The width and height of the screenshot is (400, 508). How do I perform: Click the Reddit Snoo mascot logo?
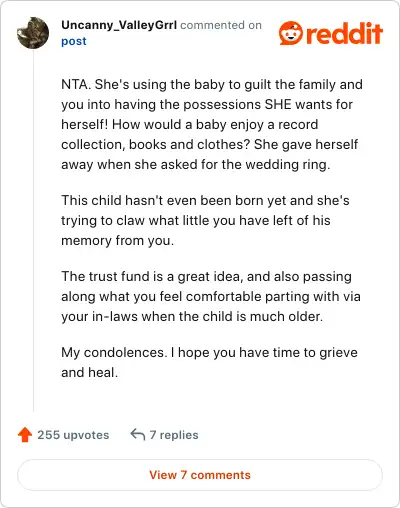291,33
